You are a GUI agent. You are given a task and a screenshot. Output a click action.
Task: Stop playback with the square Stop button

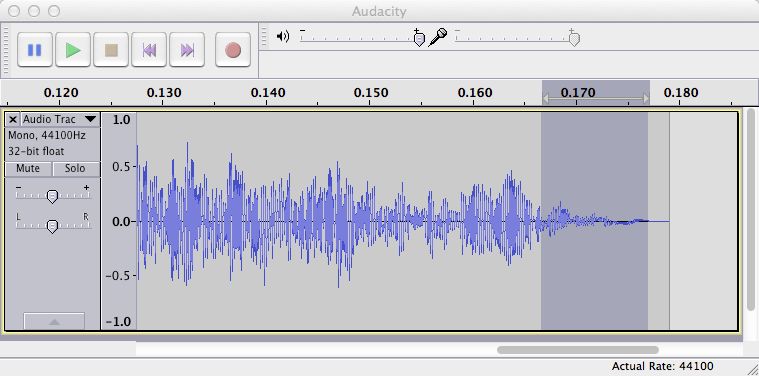[111, 50]
